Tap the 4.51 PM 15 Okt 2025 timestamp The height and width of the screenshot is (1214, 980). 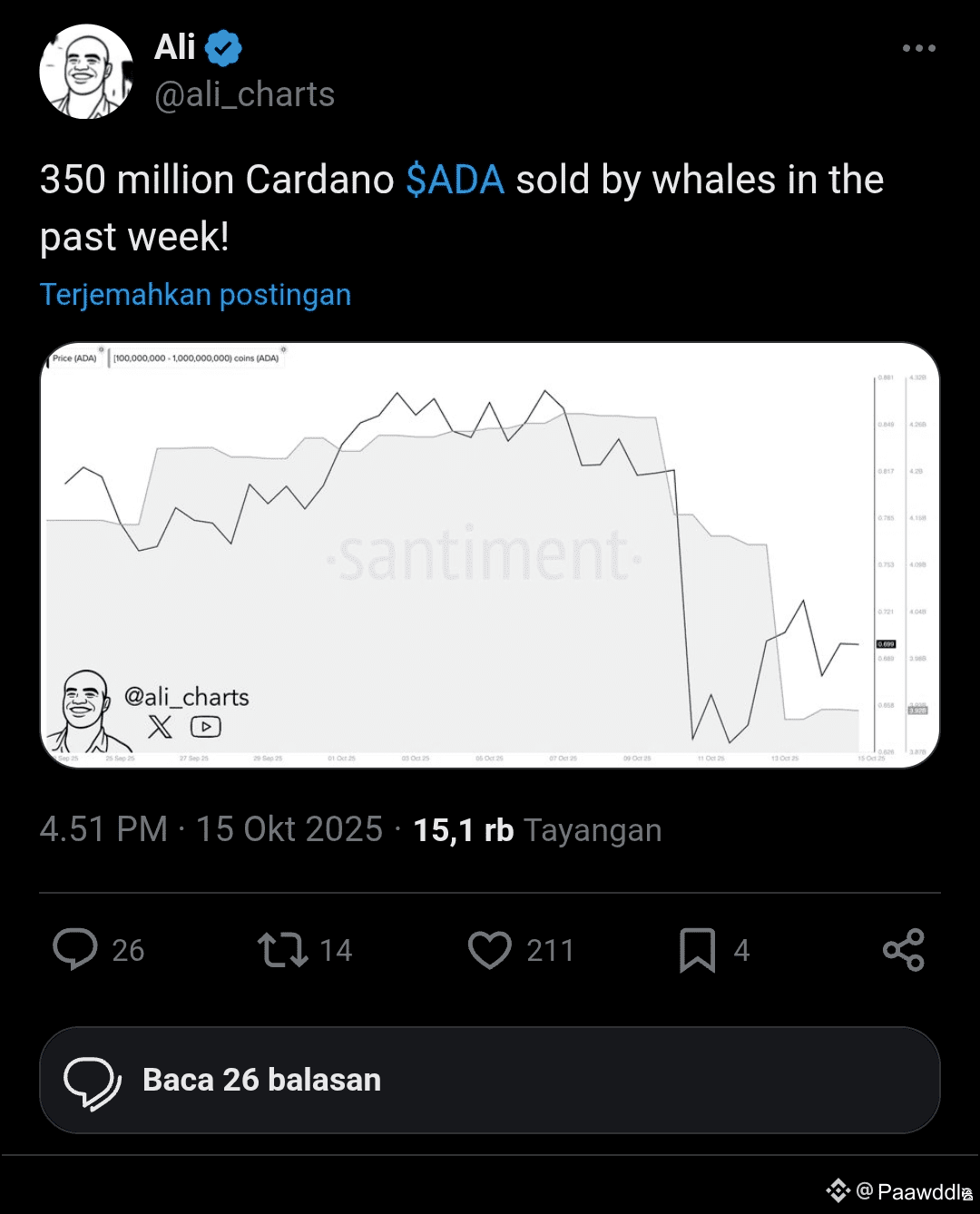click(x=211, y=830)
